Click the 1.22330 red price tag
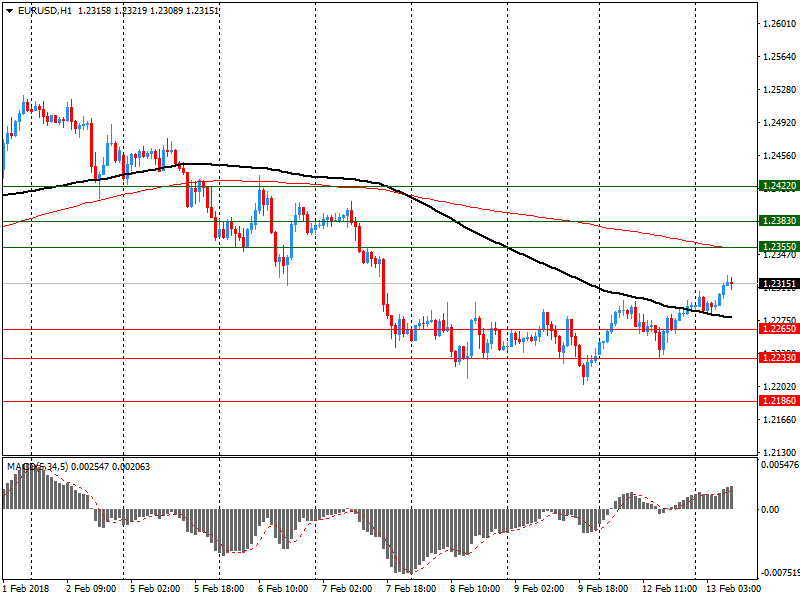This screenshot has width=800, height=600. click(x=778, y=358)
